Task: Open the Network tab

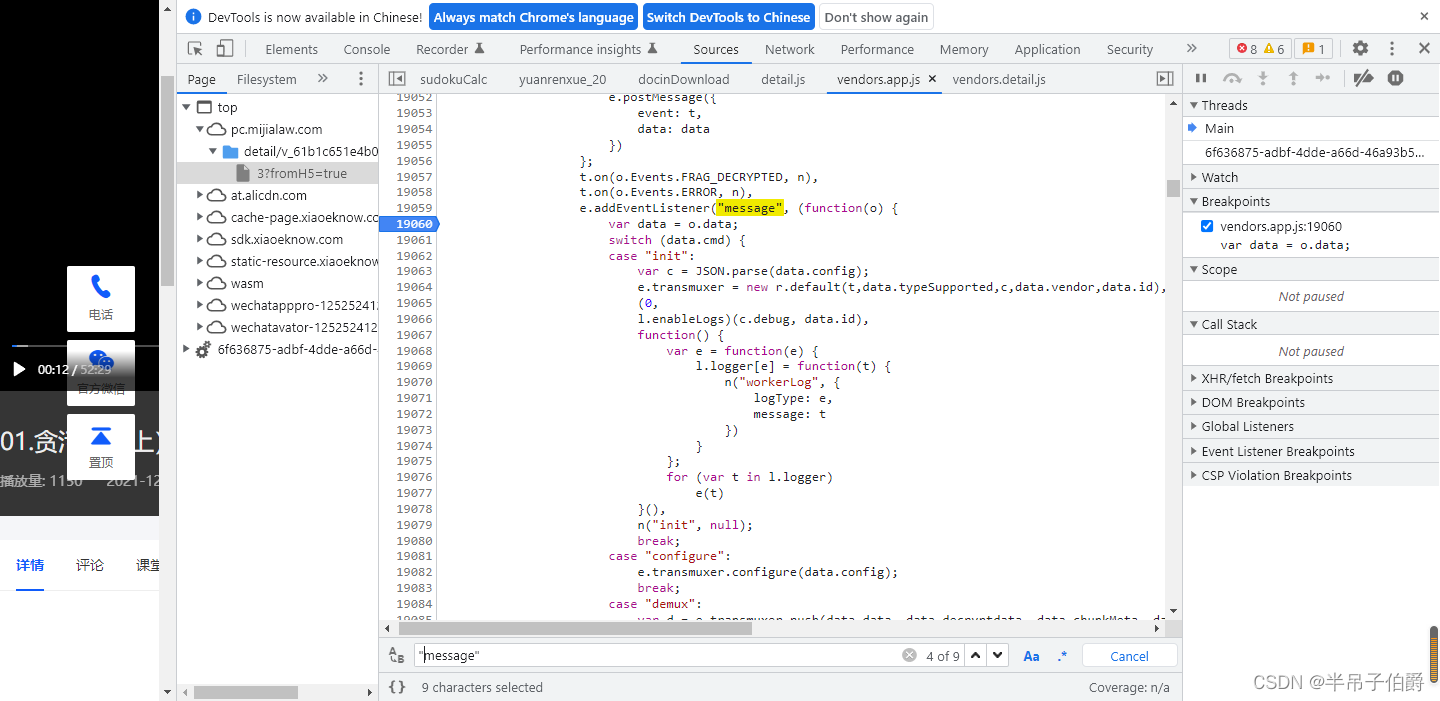Action: coord(790,49)
